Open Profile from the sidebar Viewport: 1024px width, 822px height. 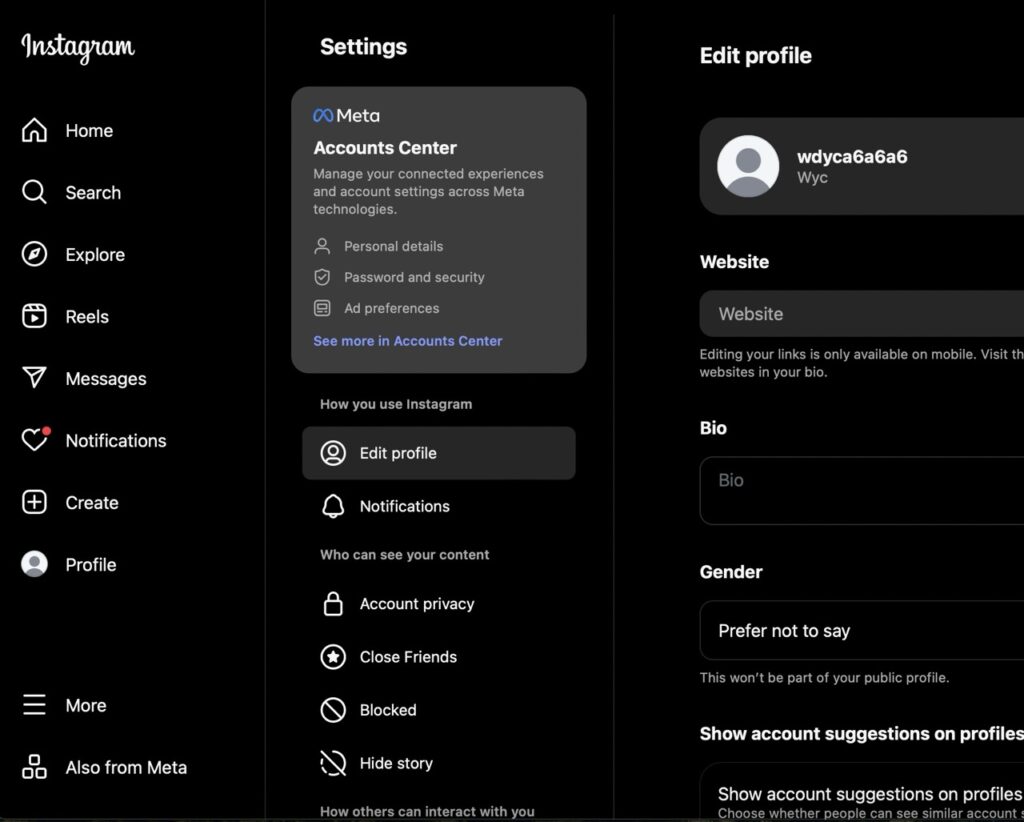pos(91,565)
